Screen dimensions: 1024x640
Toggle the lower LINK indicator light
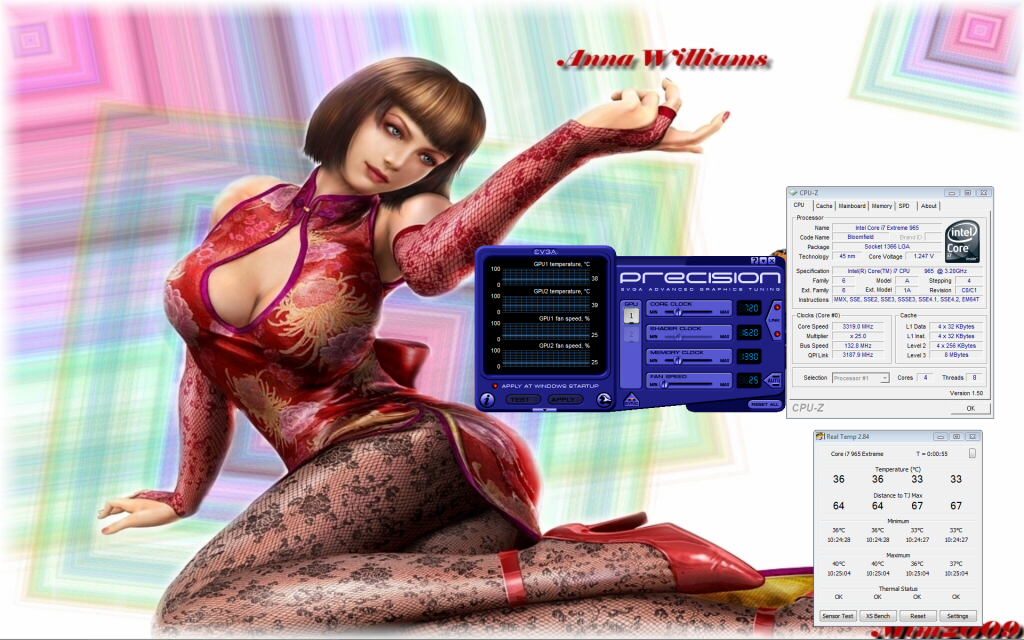click(x=777, y=334)
